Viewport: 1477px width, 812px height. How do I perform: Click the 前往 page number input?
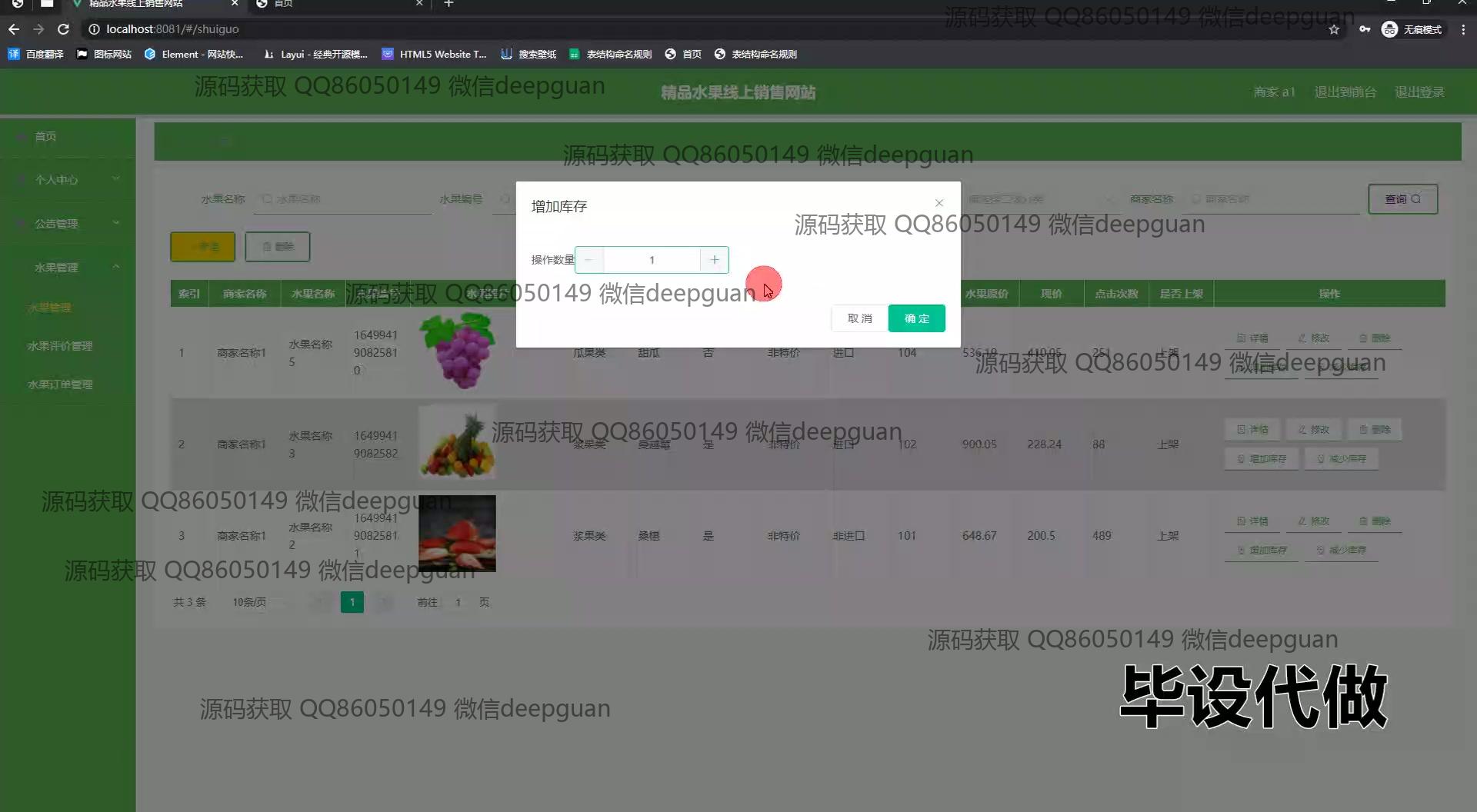(x=458, y=602)
